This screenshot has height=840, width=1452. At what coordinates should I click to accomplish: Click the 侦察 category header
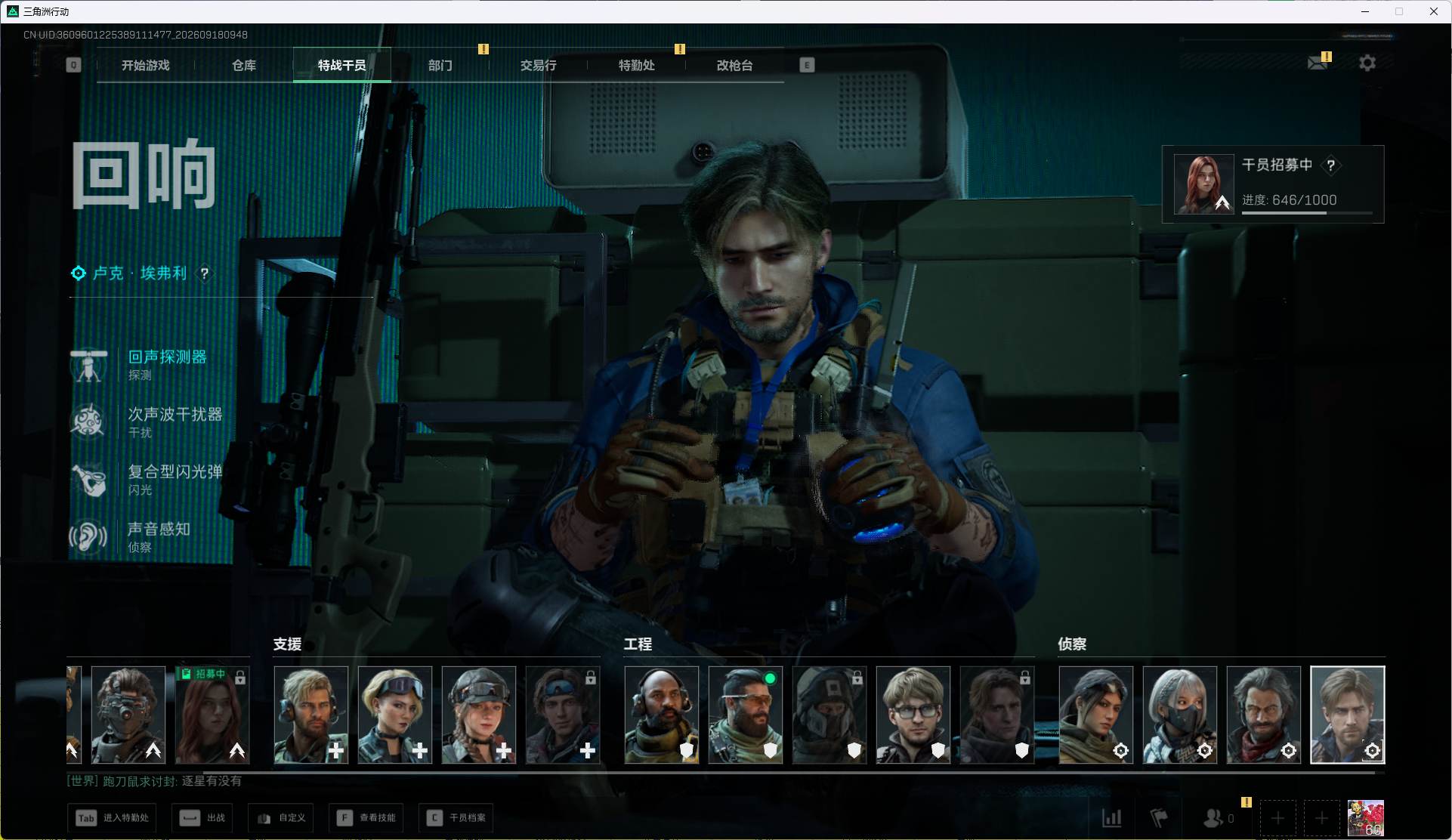coord(1073,644)
